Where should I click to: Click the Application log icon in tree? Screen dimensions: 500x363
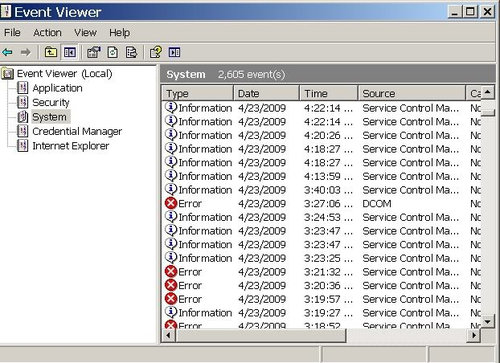point(23,88)
